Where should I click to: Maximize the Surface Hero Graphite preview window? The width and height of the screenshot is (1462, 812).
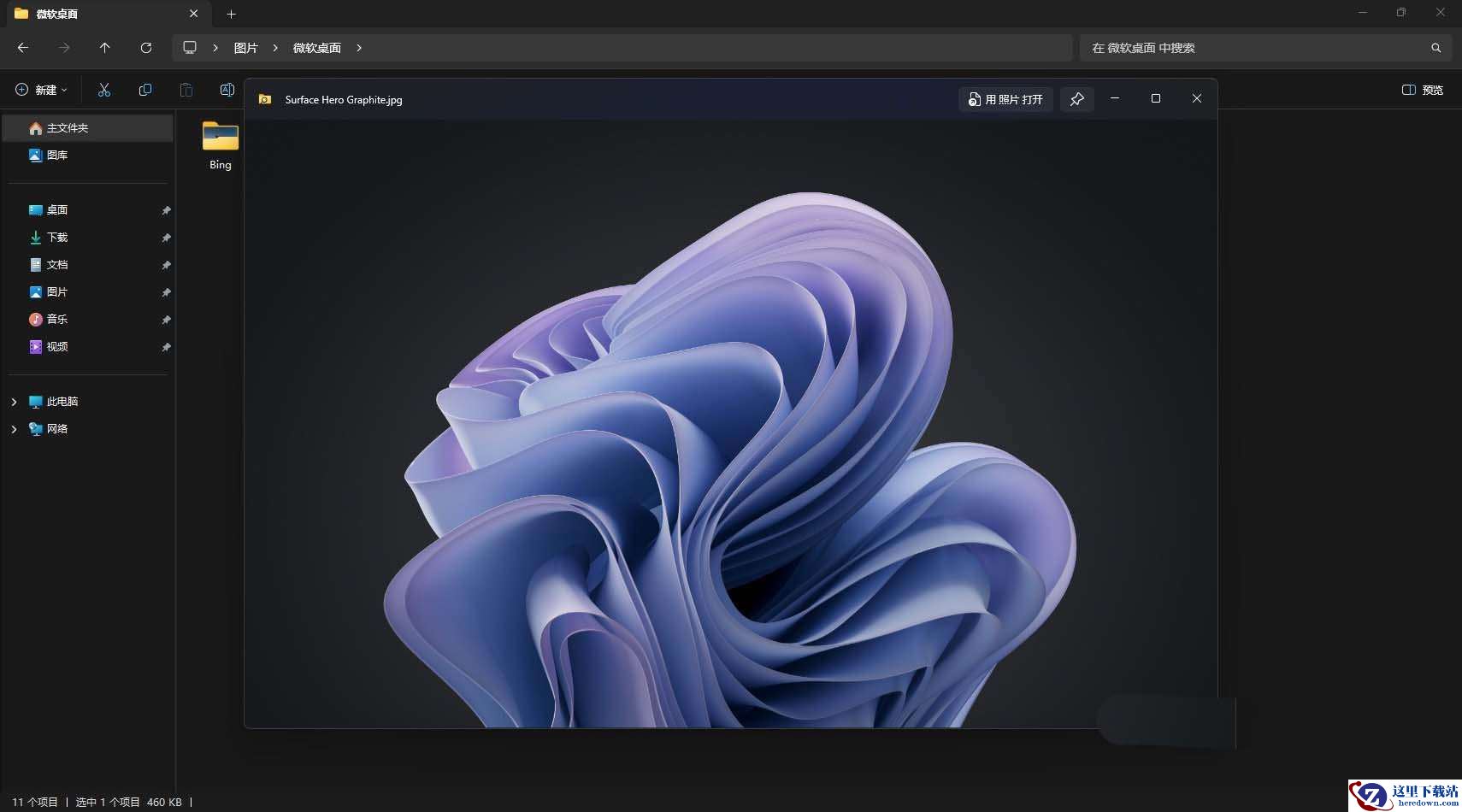coord(1156,99)
